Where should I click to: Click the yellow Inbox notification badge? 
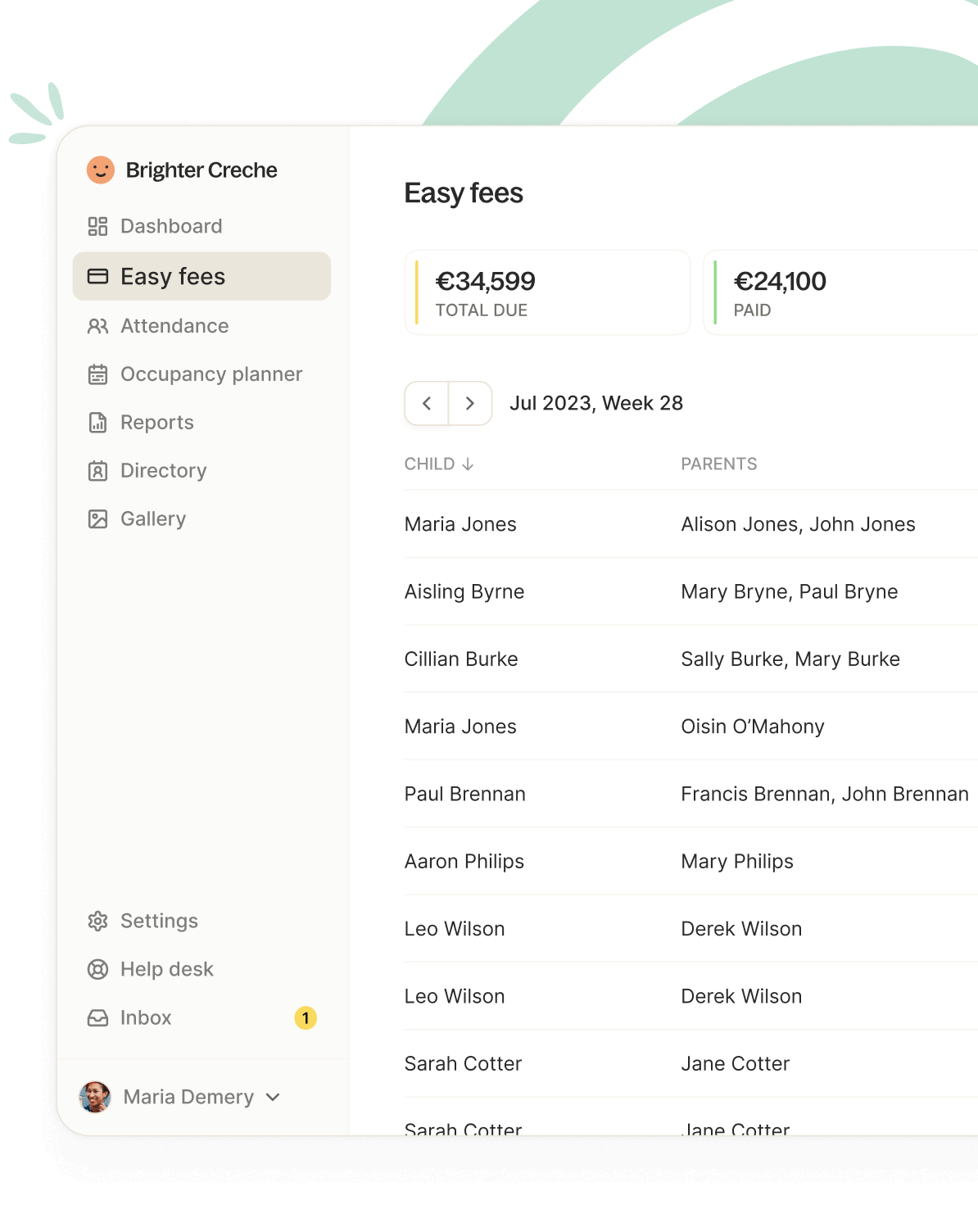coord(306,1017)
